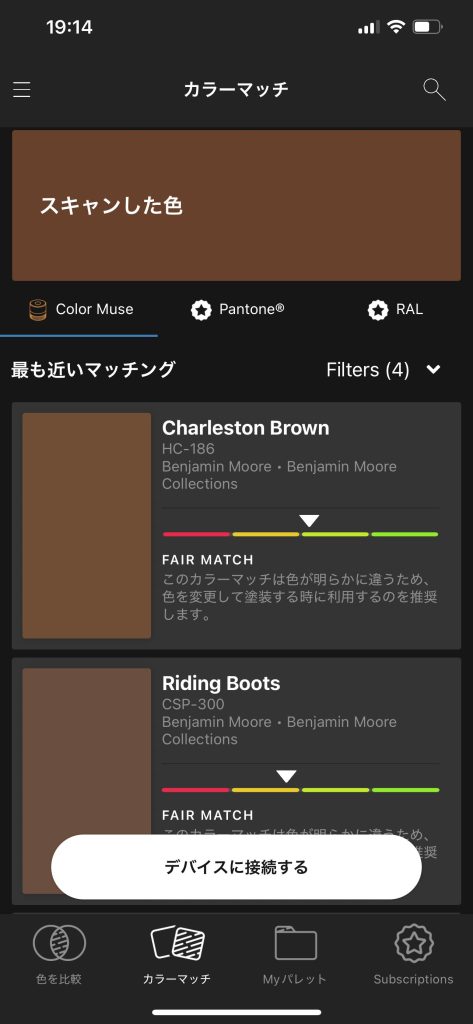The width and height of the screenshot is (473, 1024).
Task: Tap the デバイスに接続する button
Action: point(236,867)
